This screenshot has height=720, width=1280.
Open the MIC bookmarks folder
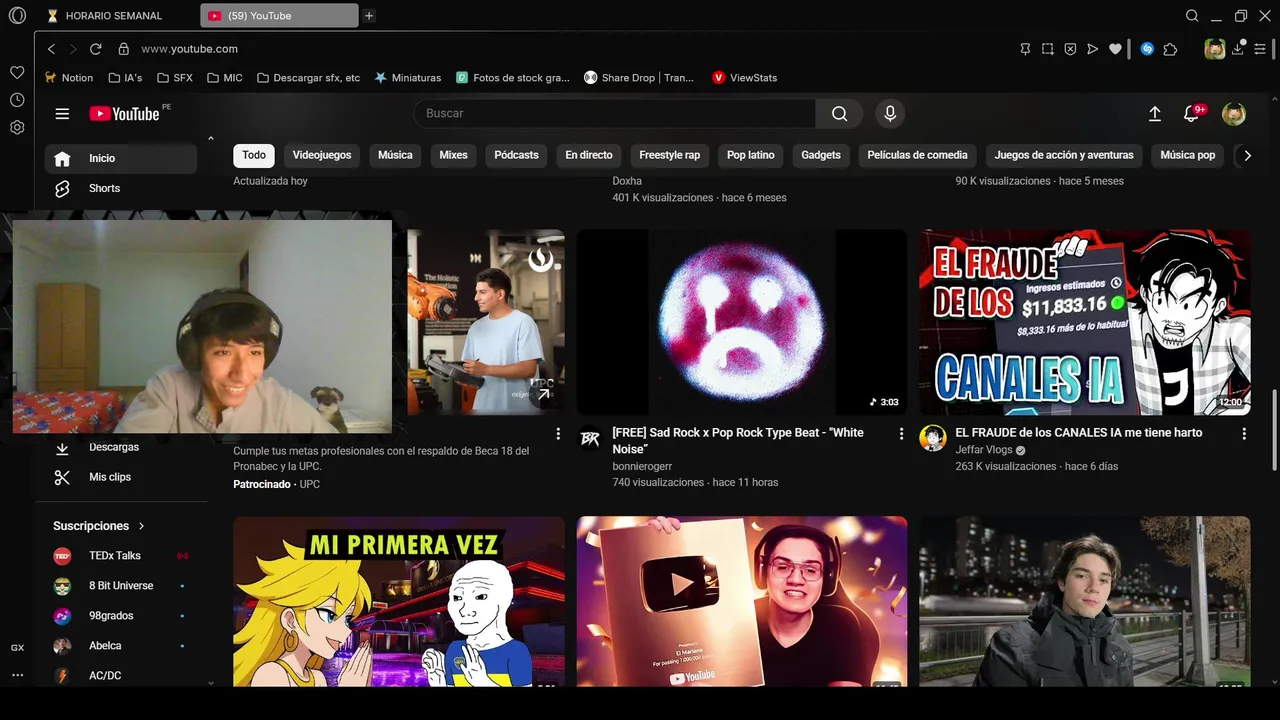tap(224, 78)
